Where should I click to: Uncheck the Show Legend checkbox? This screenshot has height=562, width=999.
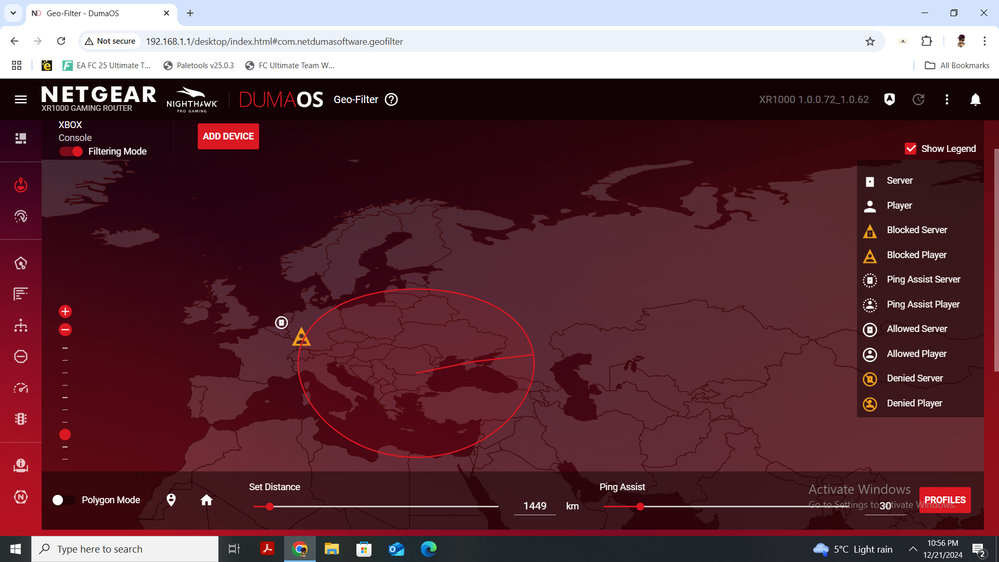pos(910,148)
